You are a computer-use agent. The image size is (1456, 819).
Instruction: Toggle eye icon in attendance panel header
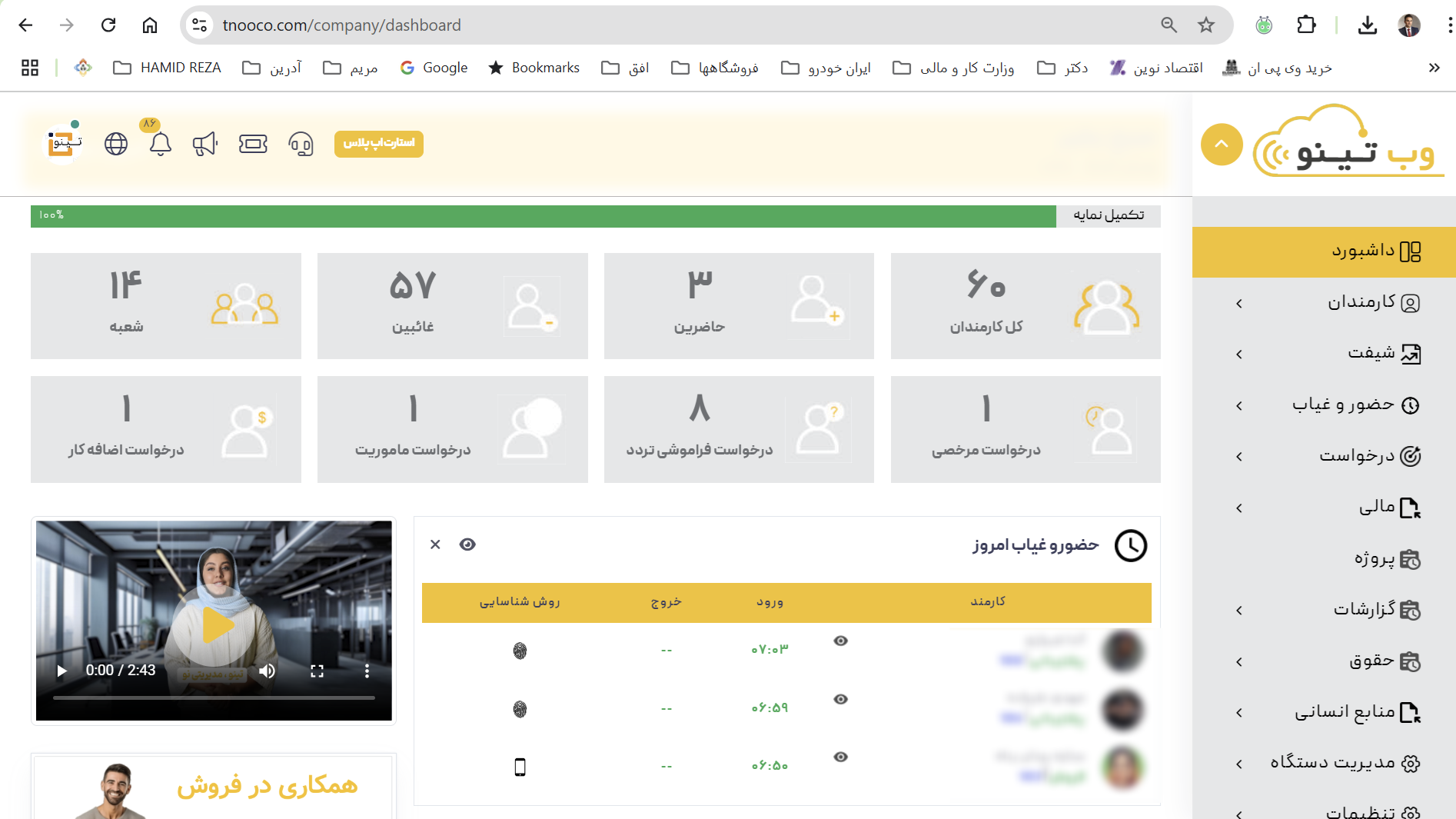point(467,544)
